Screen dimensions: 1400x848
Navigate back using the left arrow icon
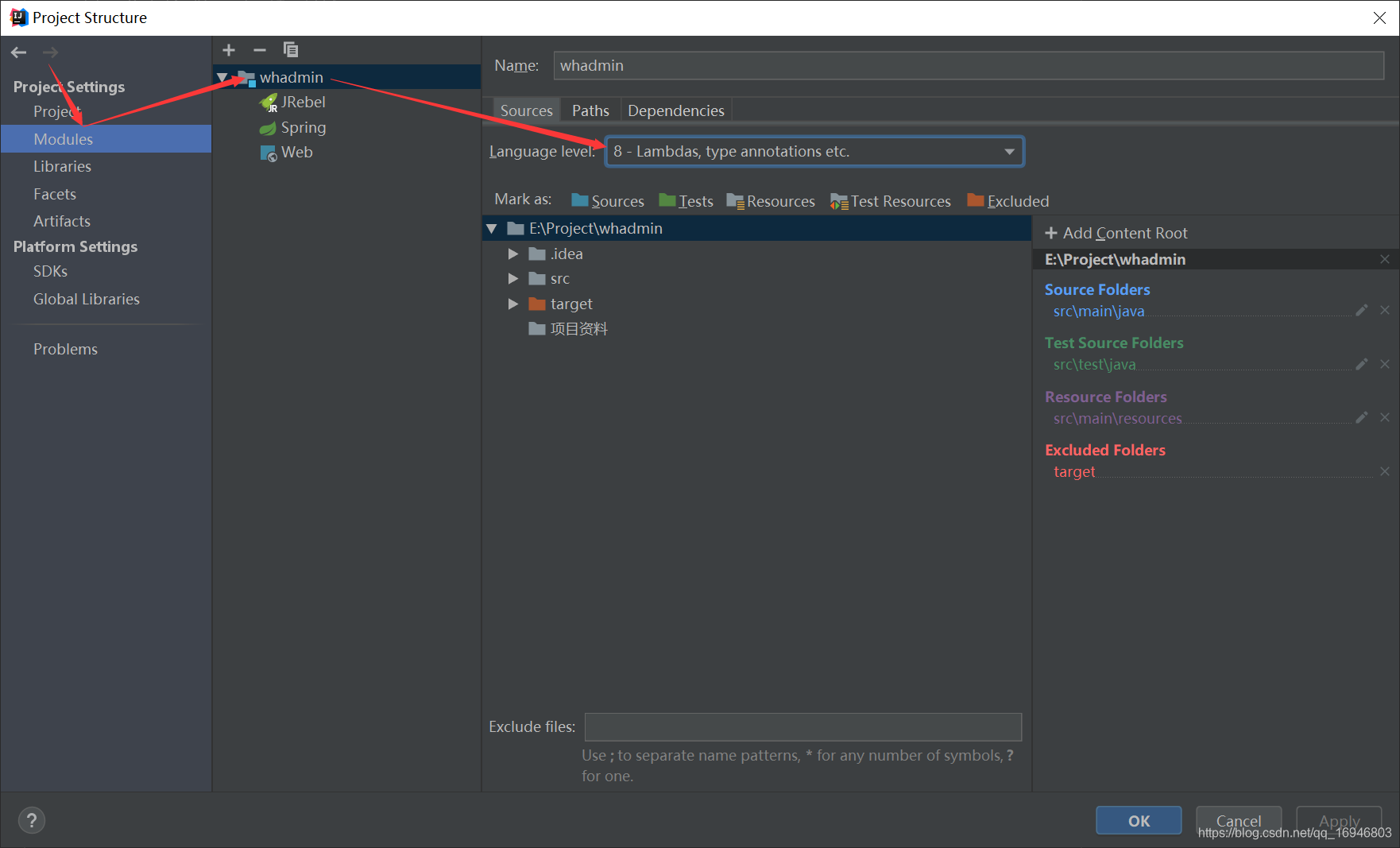coord(18,52)
